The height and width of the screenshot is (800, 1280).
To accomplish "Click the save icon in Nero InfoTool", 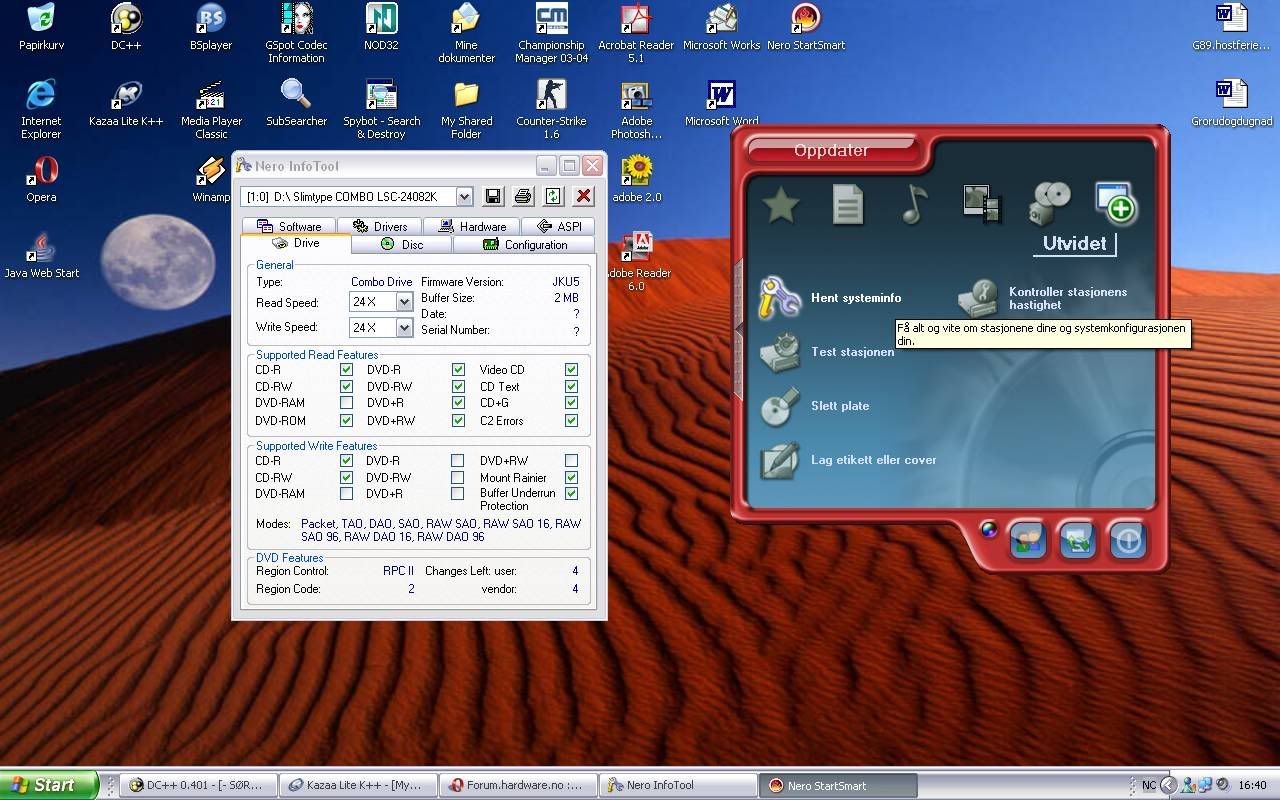I will coord(493,196).
